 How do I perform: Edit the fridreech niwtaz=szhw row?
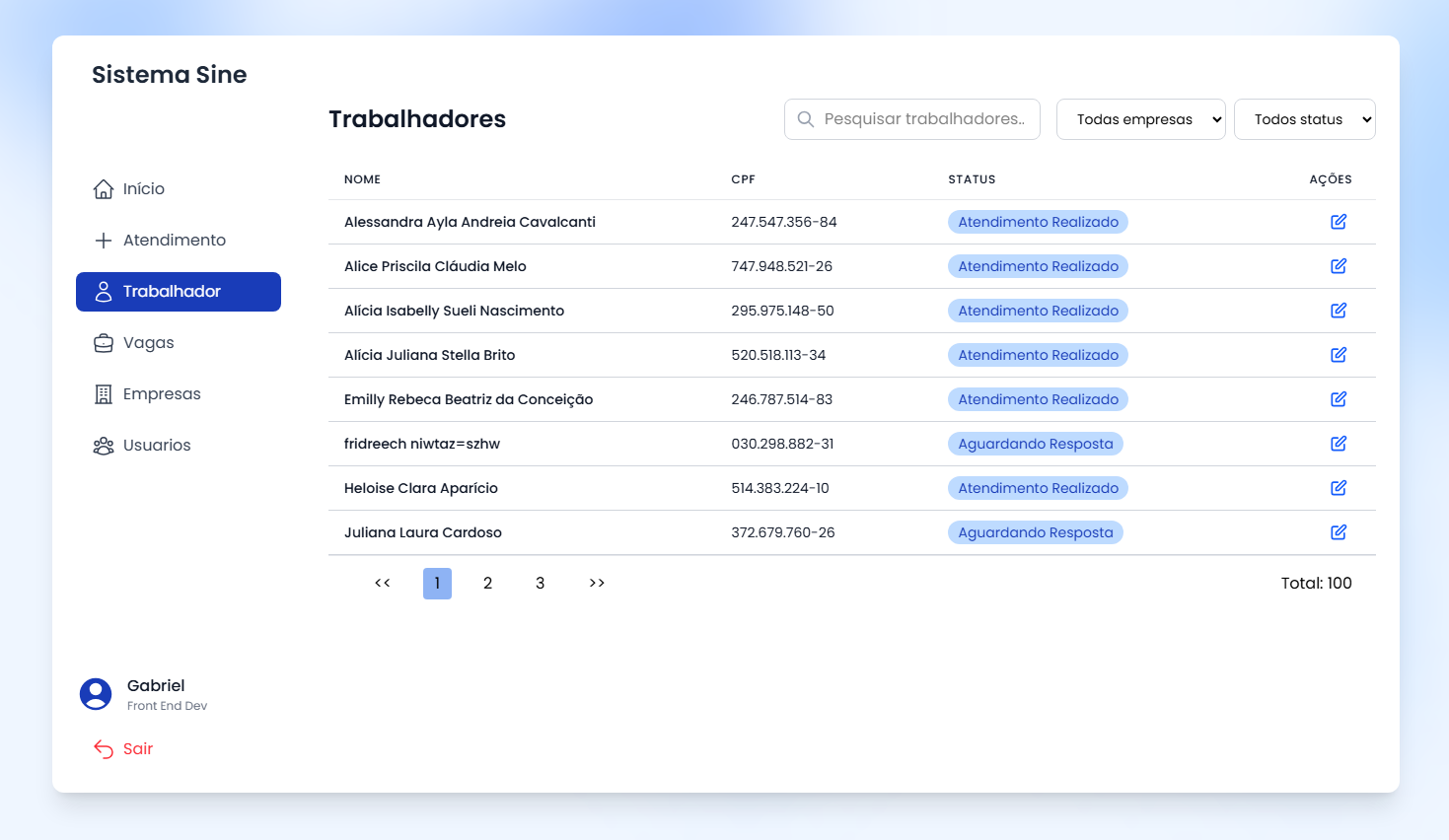tap(1338, 444)
